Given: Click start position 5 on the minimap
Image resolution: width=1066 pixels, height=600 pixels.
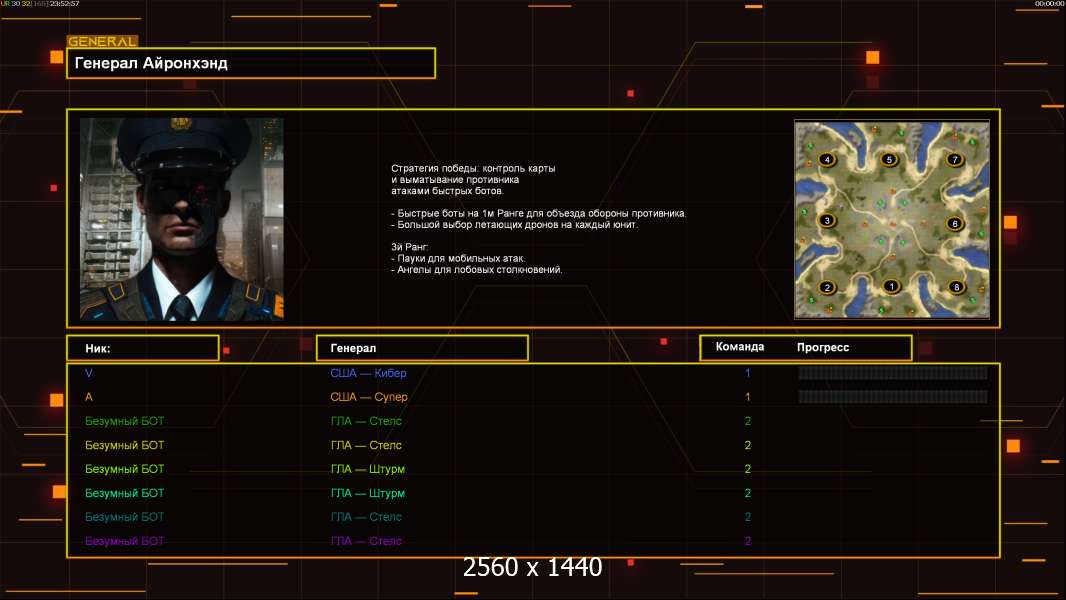Looking at the screenshot, I should [x=889, y=160].
